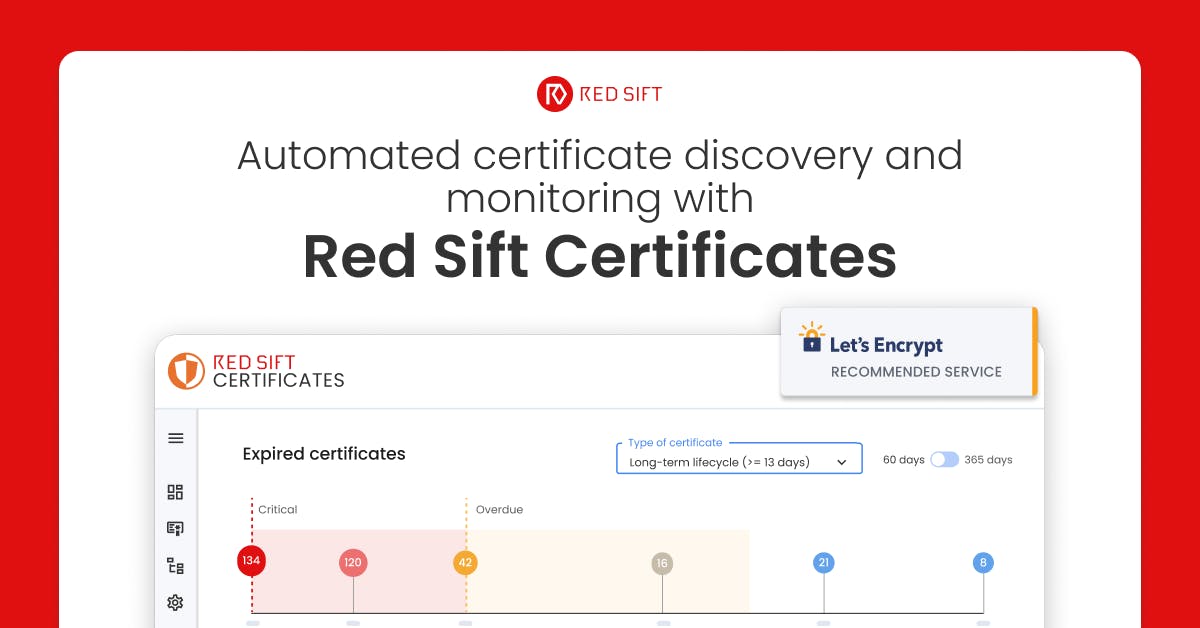
Task: Open the Let's Encrypt recommended service card
Action: [x=908, y=352]
